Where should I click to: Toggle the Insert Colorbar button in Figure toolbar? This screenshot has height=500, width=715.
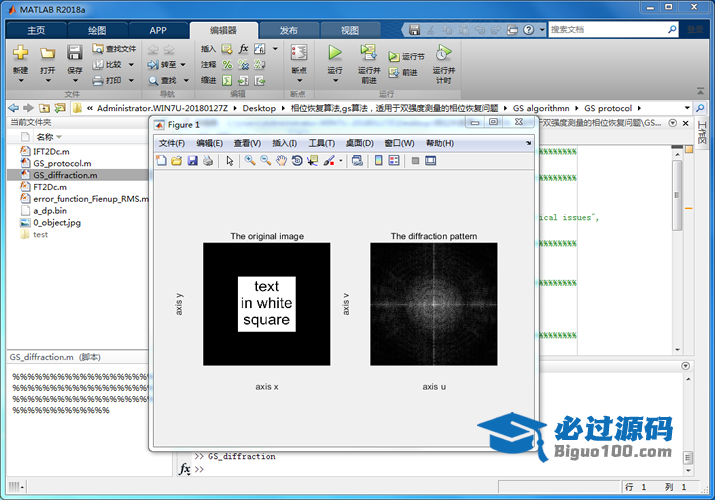(378, 160)
